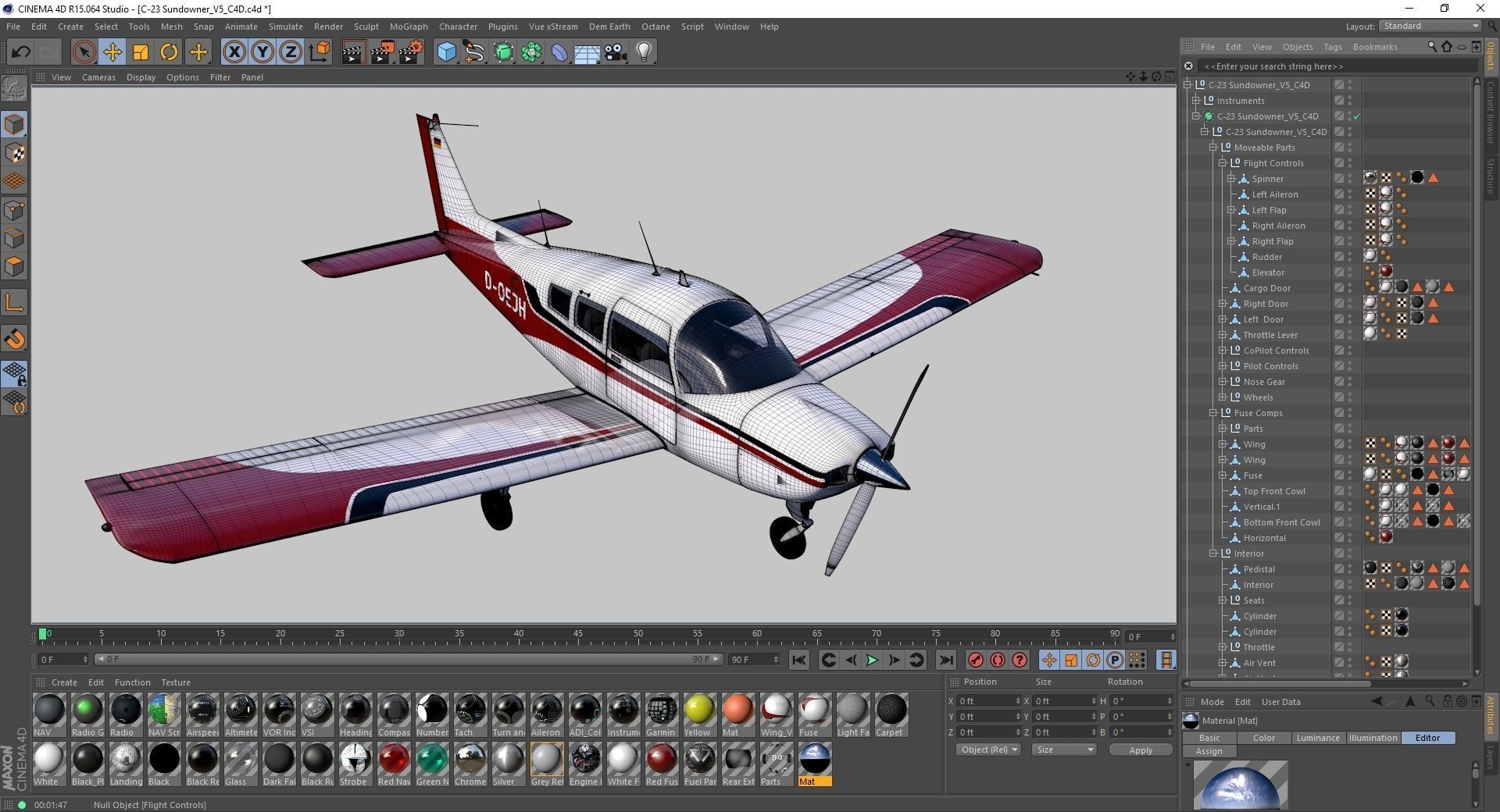Image resolution: width=1500 pixels, height=812 pixels.
Task: Jump to start of animation
Action: click(x=798, y=661)
